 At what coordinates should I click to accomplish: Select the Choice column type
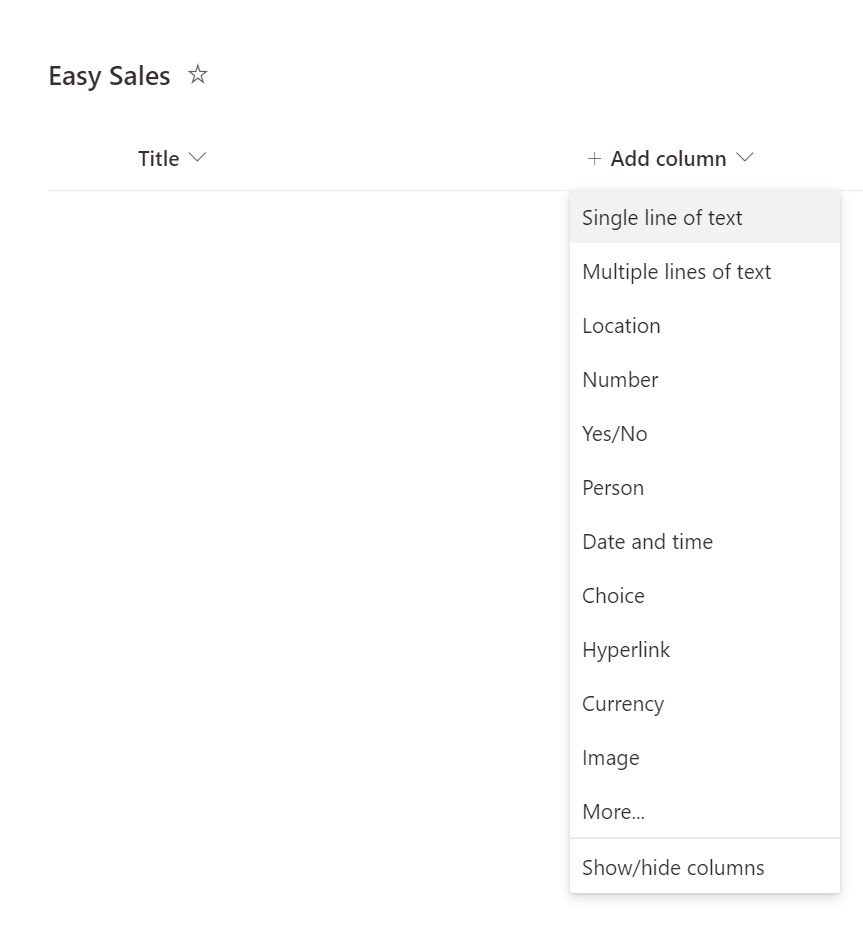tap(613, 596)
